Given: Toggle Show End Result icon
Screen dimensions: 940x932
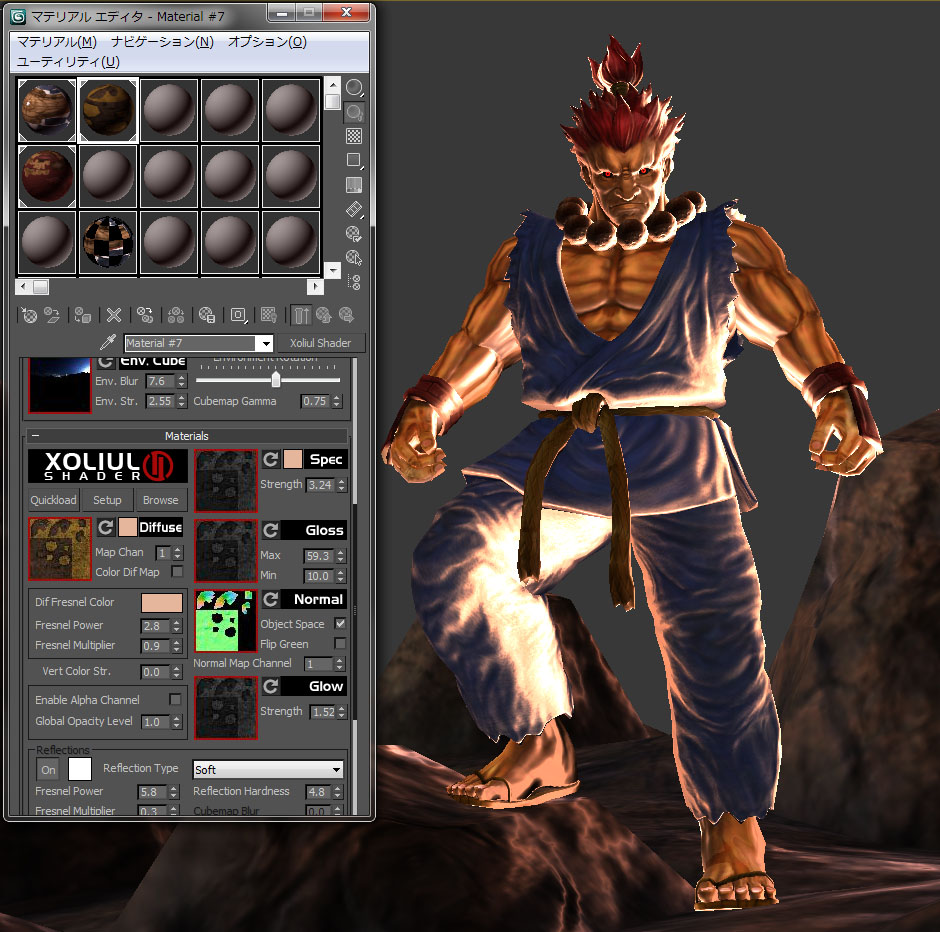Looking at the screenshot, I should tap(301, 315).
